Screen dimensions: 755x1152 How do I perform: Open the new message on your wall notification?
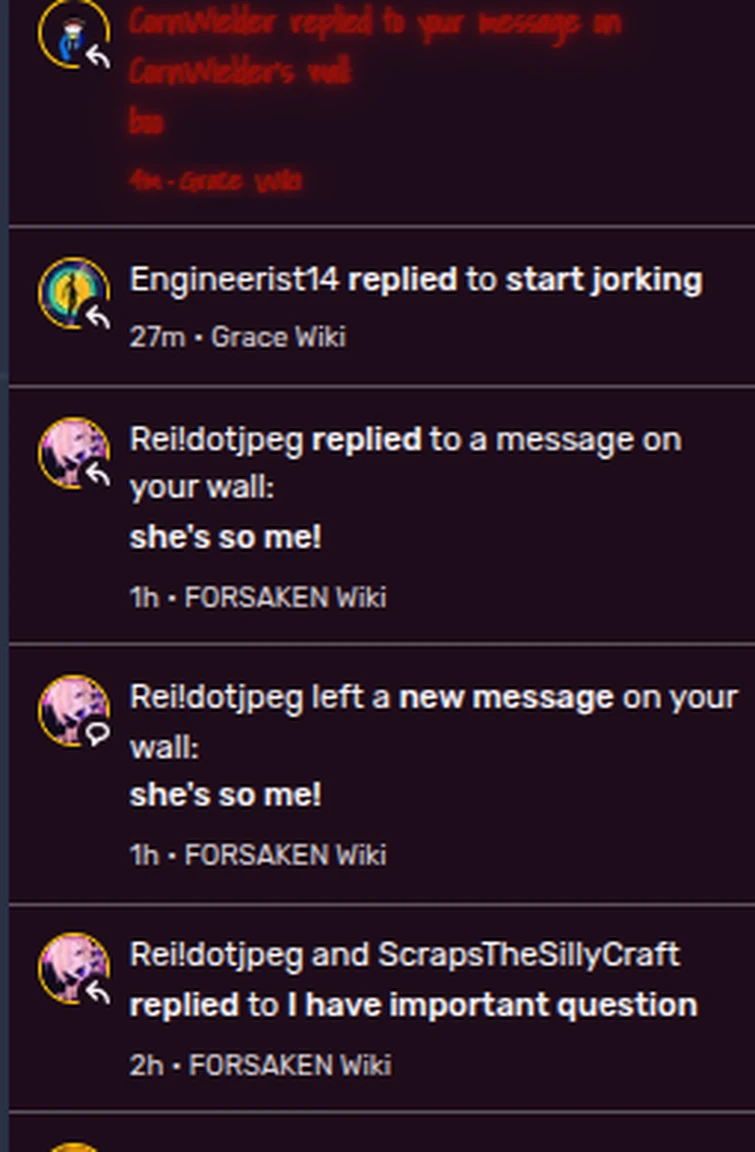coord(377,770)
